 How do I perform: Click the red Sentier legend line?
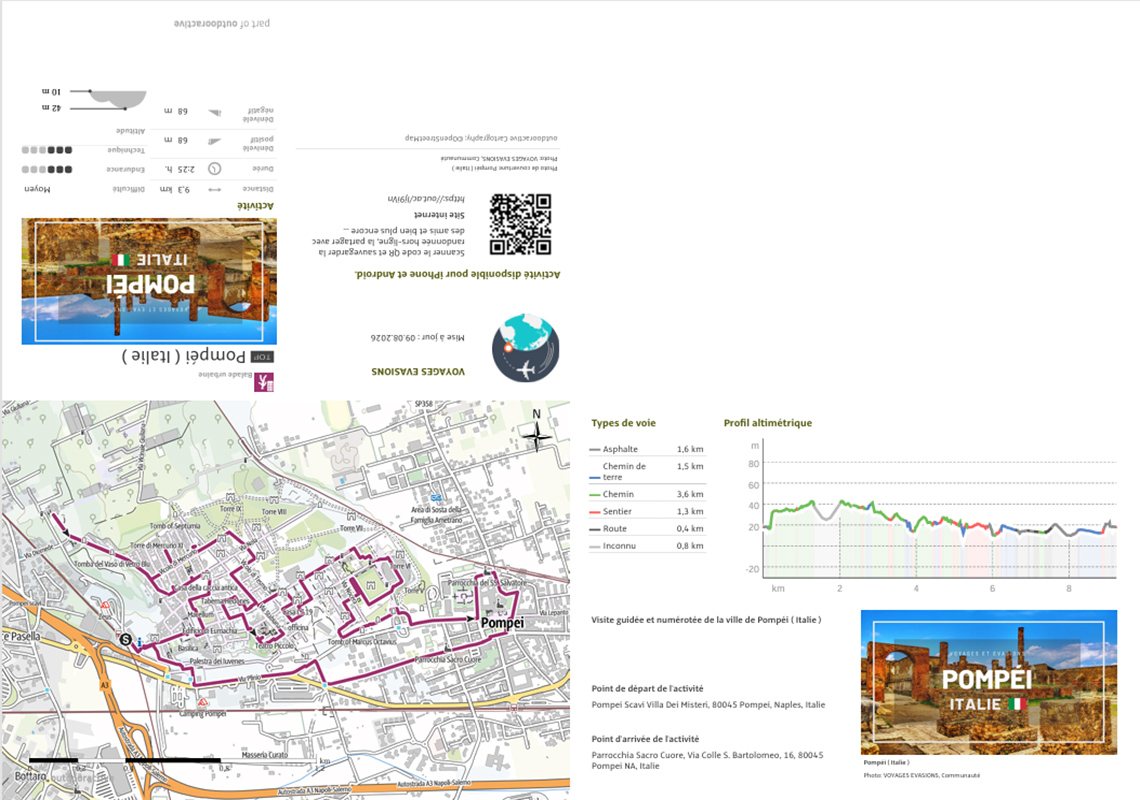595,512
